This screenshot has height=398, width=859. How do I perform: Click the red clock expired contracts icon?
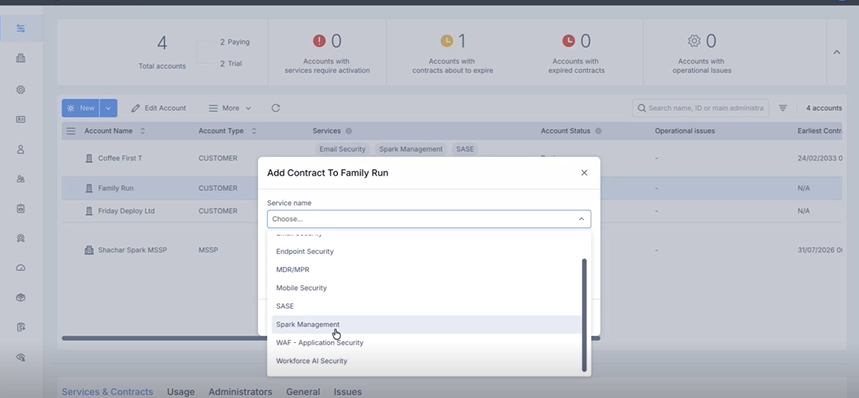[x=569, y=41]
